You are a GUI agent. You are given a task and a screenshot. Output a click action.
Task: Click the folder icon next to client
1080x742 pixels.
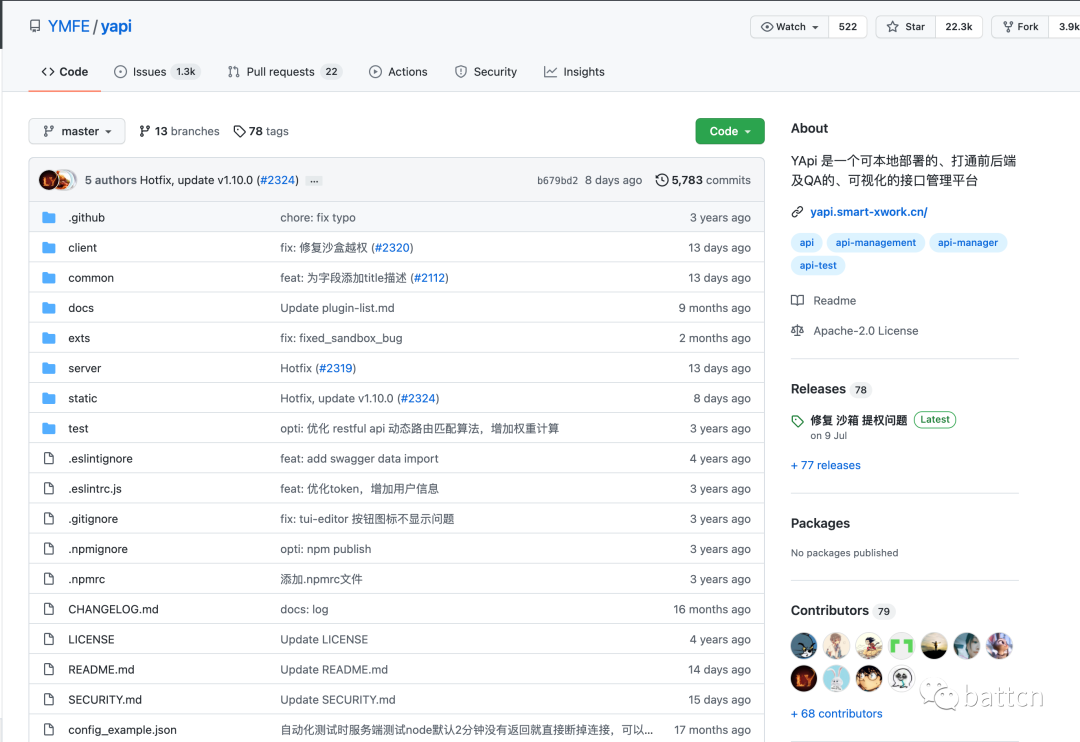pyautogui.click(x=49, y=248)
